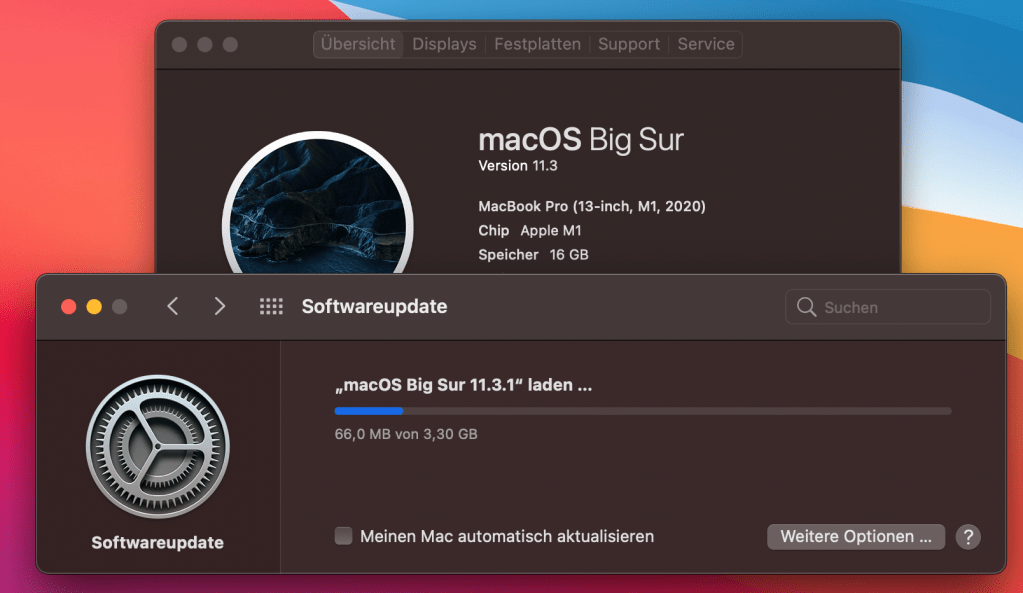Click the large Softwareupdate gear icon
The image size is (1023, 593).
157,446
